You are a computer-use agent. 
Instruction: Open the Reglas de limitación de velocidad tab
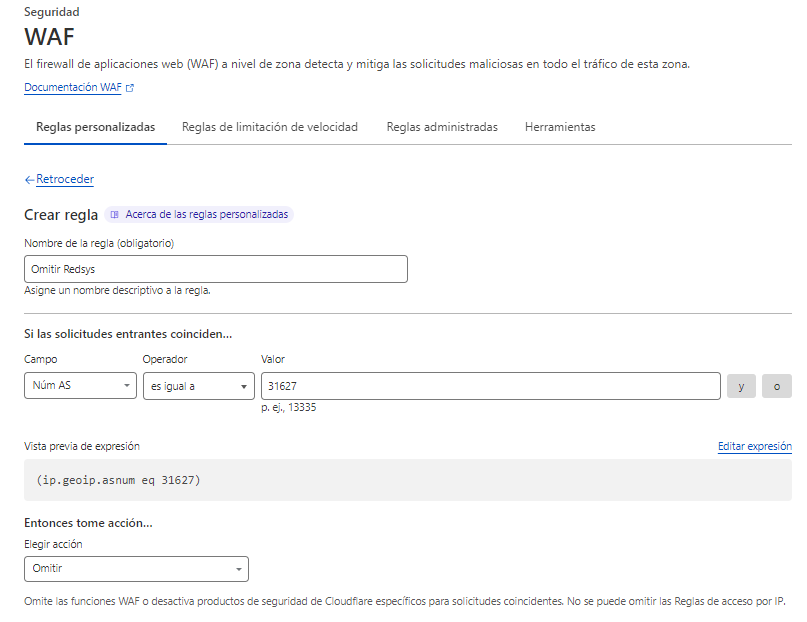coord(270,127)
